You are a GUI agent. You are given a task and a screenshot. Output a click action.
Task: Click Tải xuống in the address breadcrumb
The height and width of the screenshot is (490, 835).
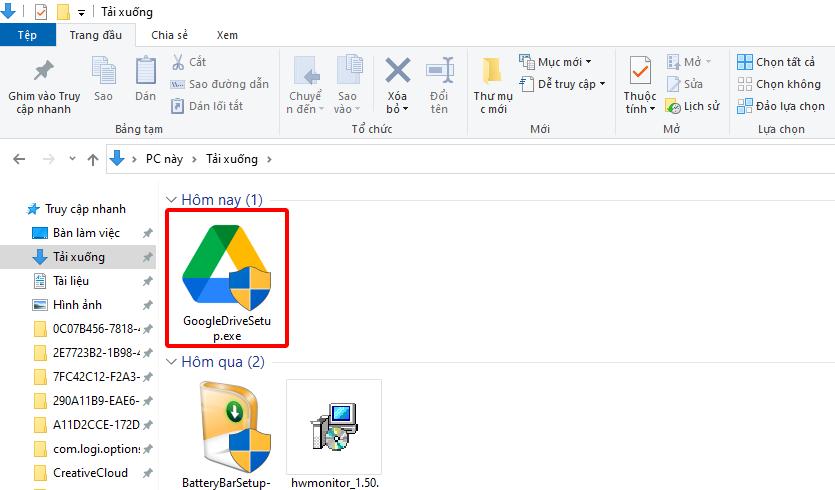click(x=232, y=159)
